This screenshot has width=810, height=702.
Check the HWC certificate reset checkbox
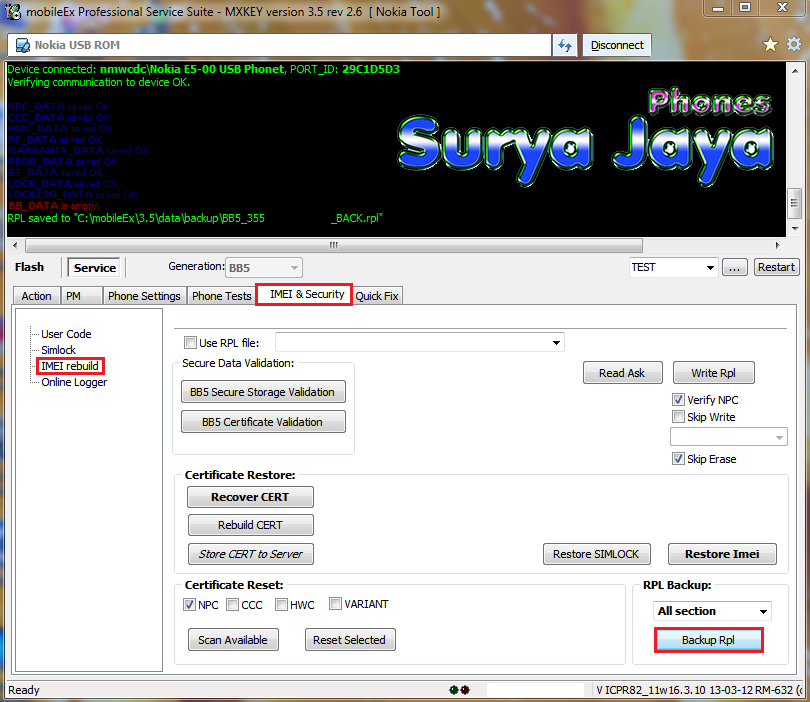(x=281, y=604)
